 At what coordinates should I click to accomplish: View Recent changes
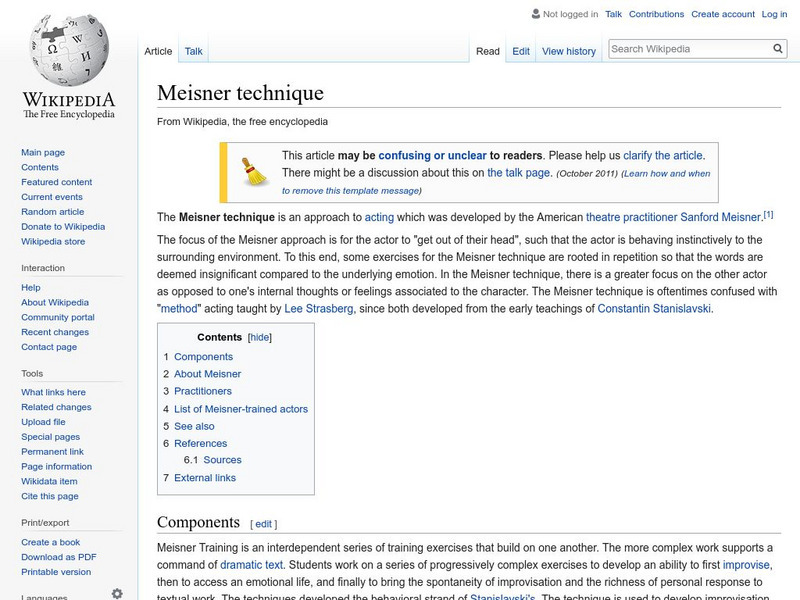55,332
